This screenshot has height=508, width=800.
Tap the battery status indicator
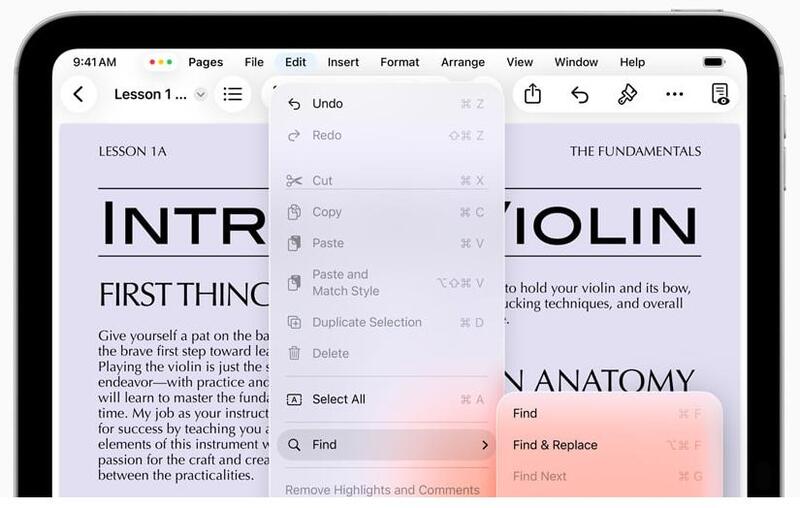pos(713,62)
